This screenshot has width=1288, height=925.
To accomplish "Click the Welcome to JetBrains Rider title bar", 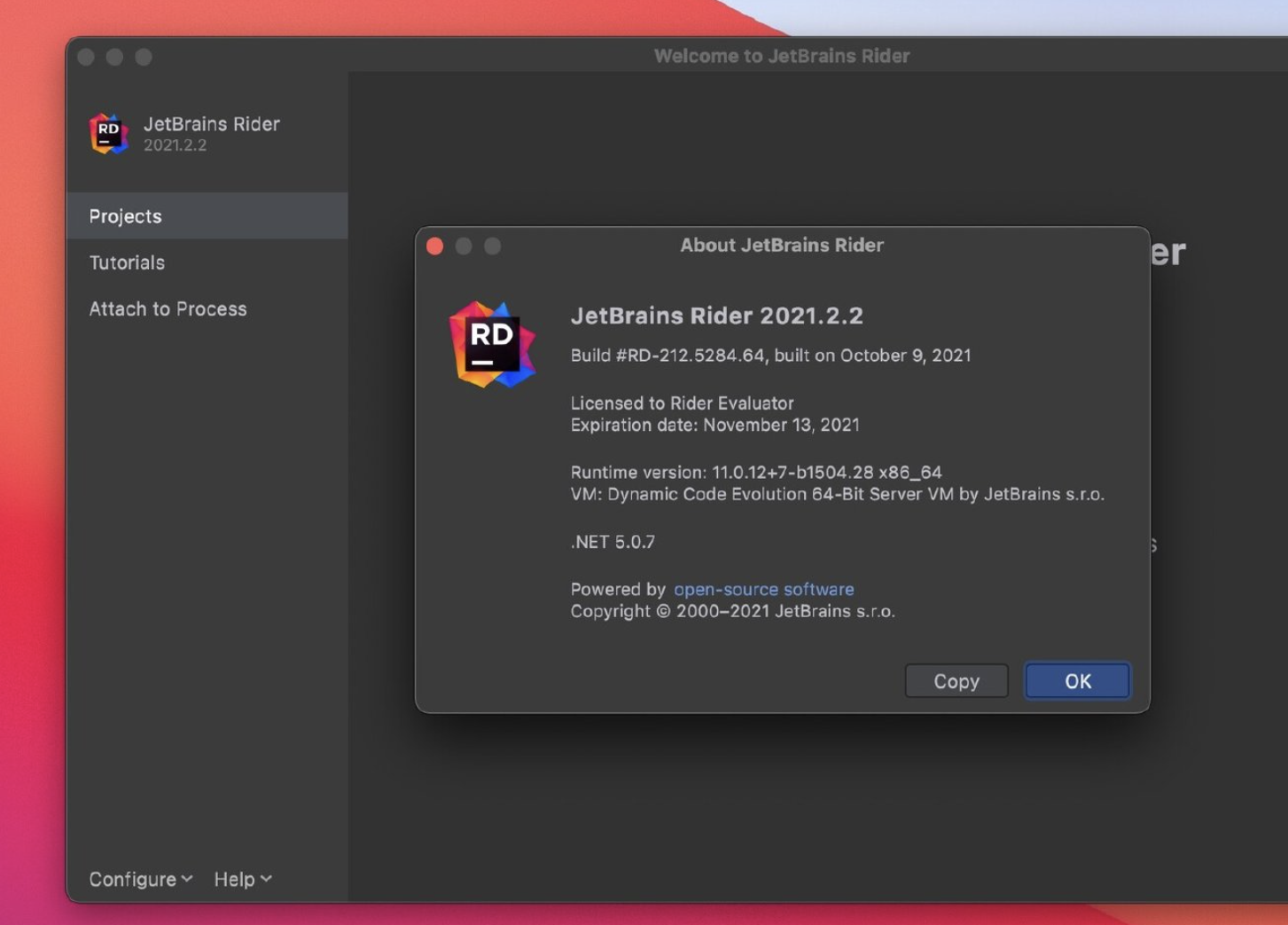I will tap(781, 56).
